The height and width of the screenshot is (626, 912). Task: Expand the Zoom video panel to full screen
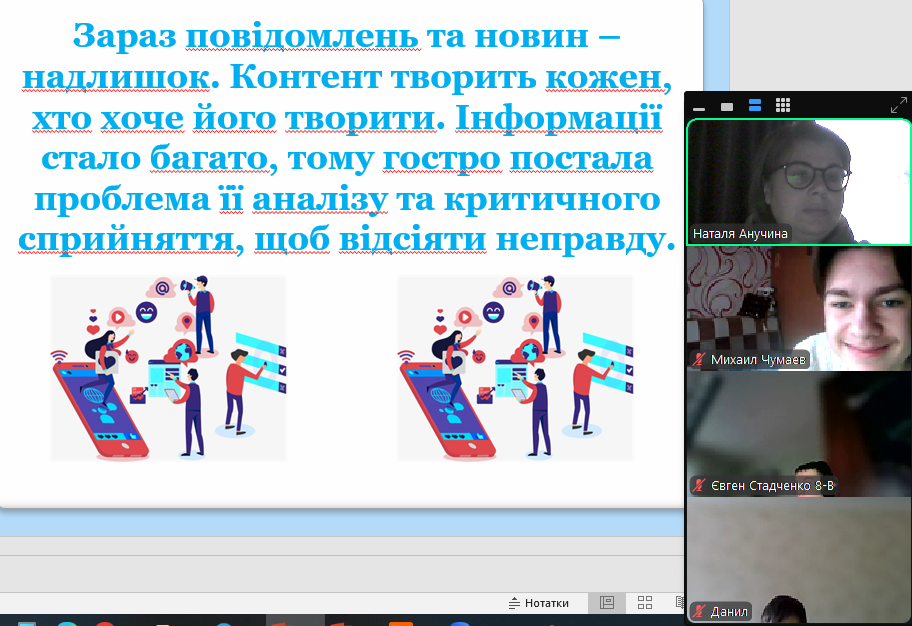click(898, 105)
